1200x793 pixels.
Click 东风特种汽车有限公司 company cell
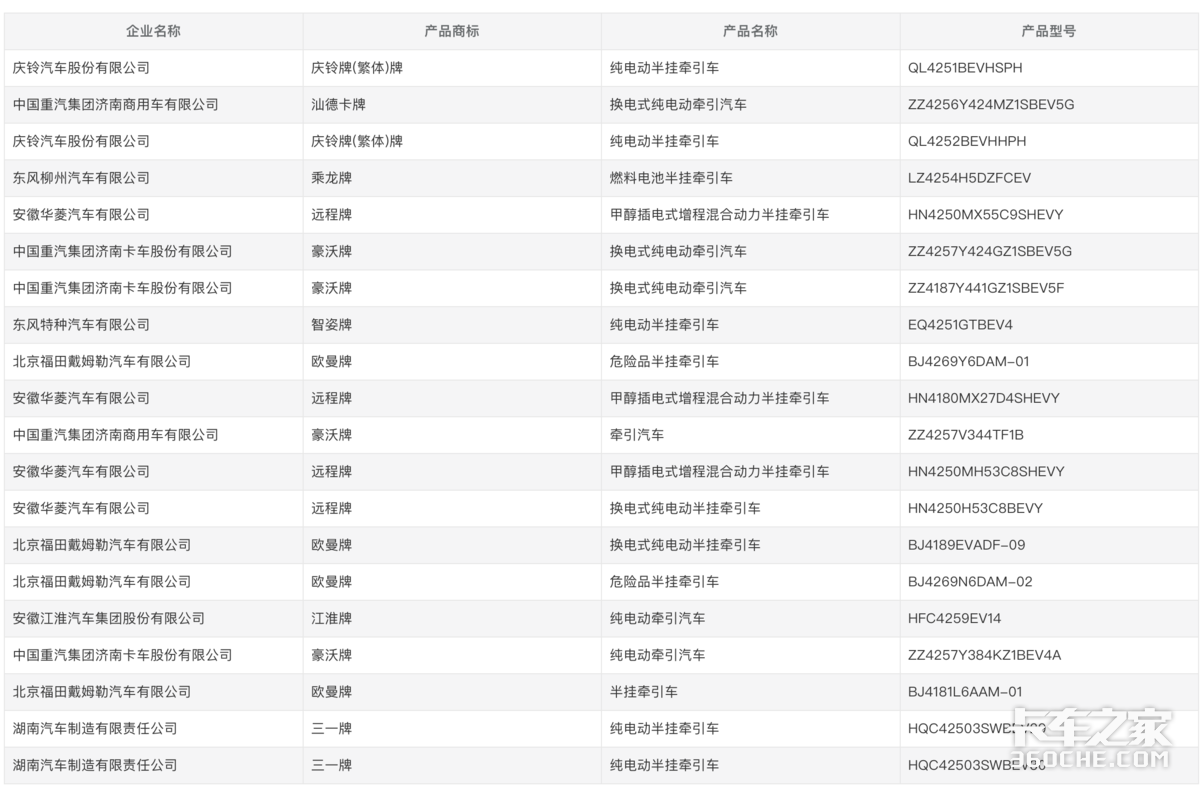(81, 325)
